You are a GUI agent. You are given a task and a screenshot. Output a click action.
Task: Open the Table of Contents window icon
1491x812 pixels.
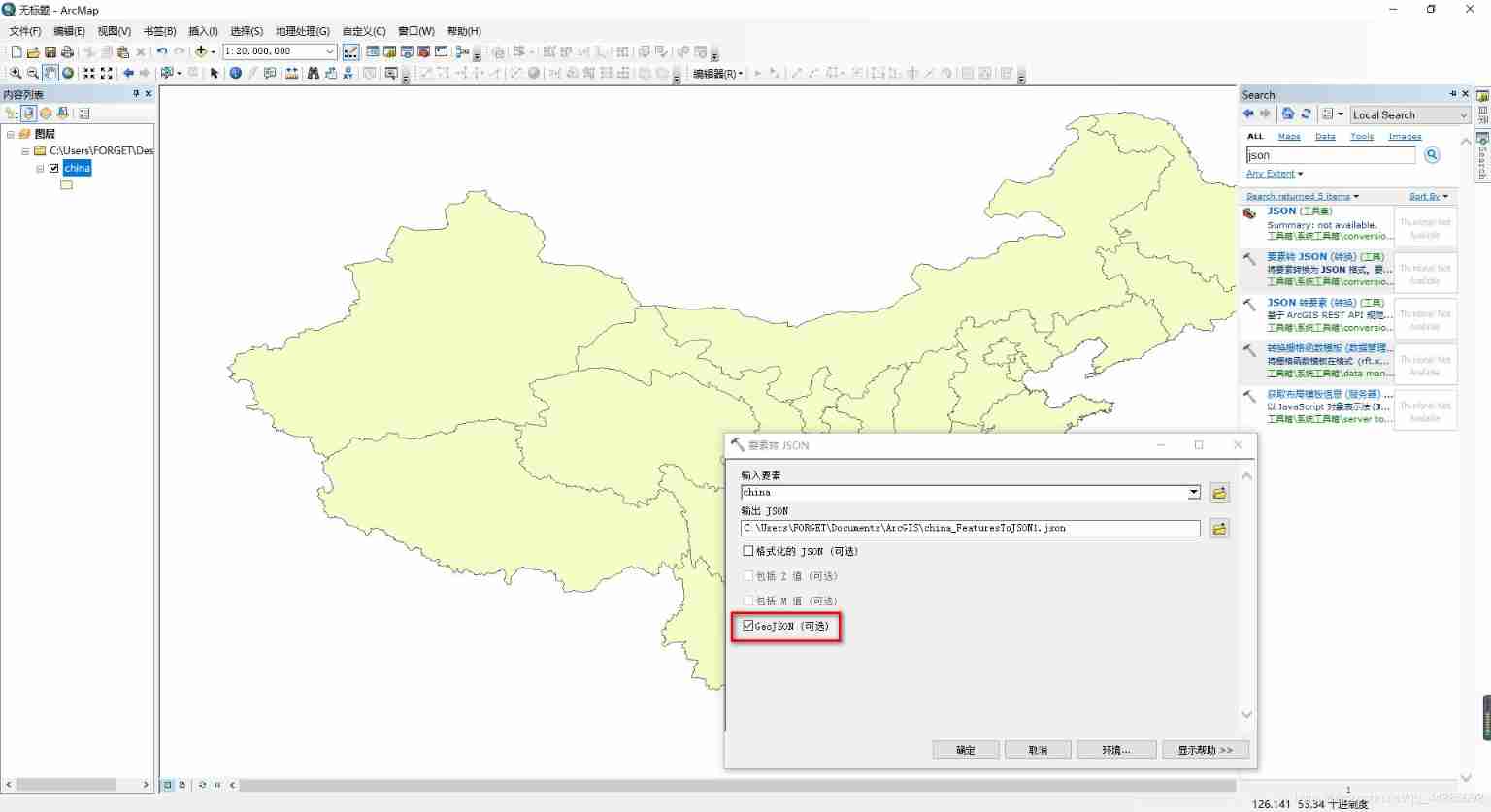(373, 51)
